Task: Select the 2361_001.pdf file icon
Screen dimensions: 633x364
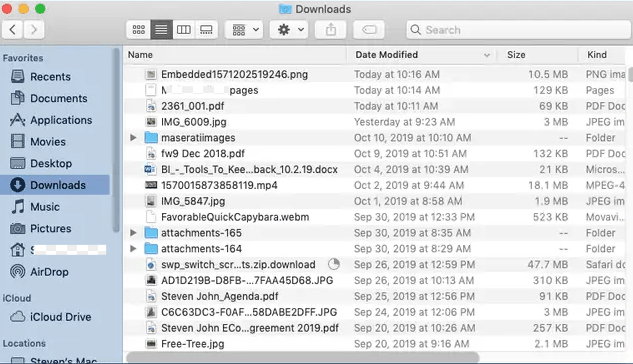Action: [151, 106]
